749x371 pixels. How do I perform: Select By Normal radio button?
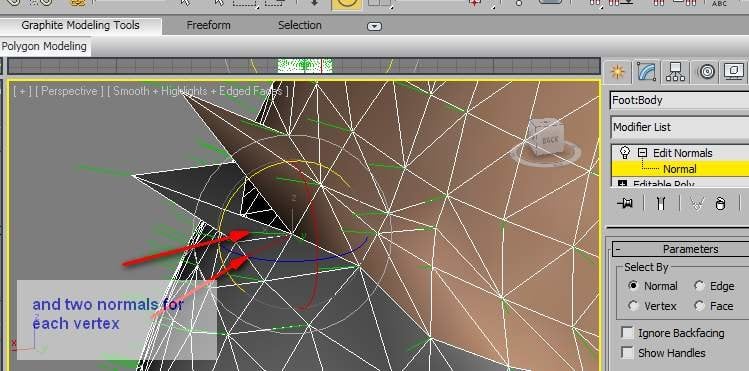click(x=633, y=286)
